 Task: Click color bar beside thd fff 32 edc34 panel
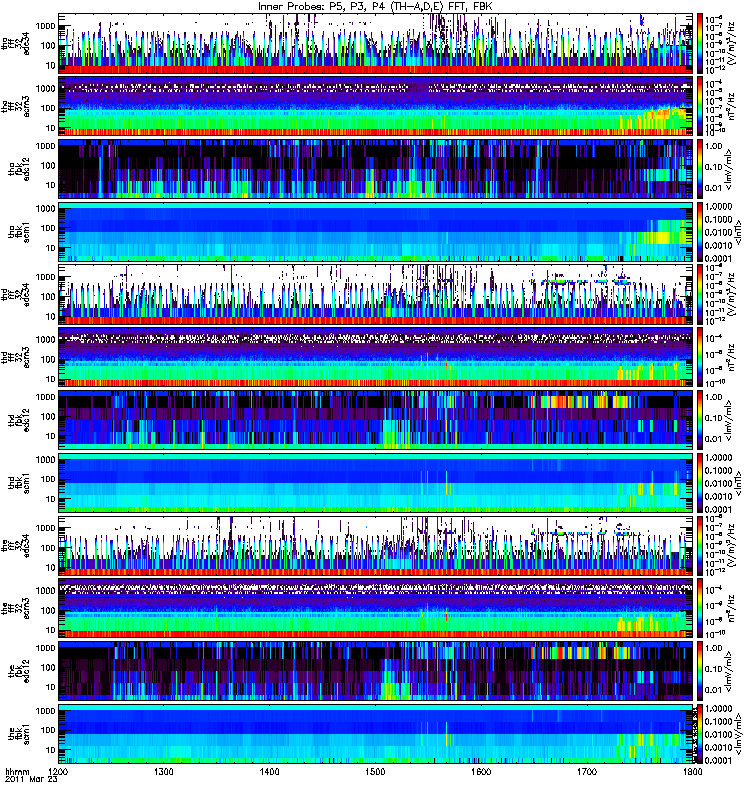(700, 294)
